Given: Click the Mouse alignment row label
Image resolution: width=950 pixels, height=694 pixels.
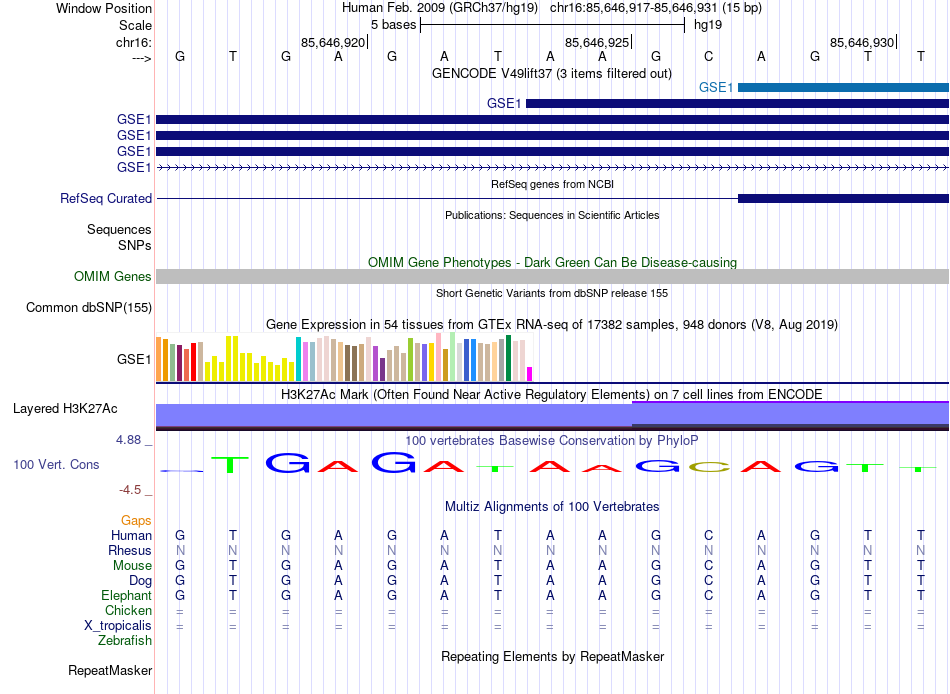Looking at the screenshot, I should [x=132, y=566].
